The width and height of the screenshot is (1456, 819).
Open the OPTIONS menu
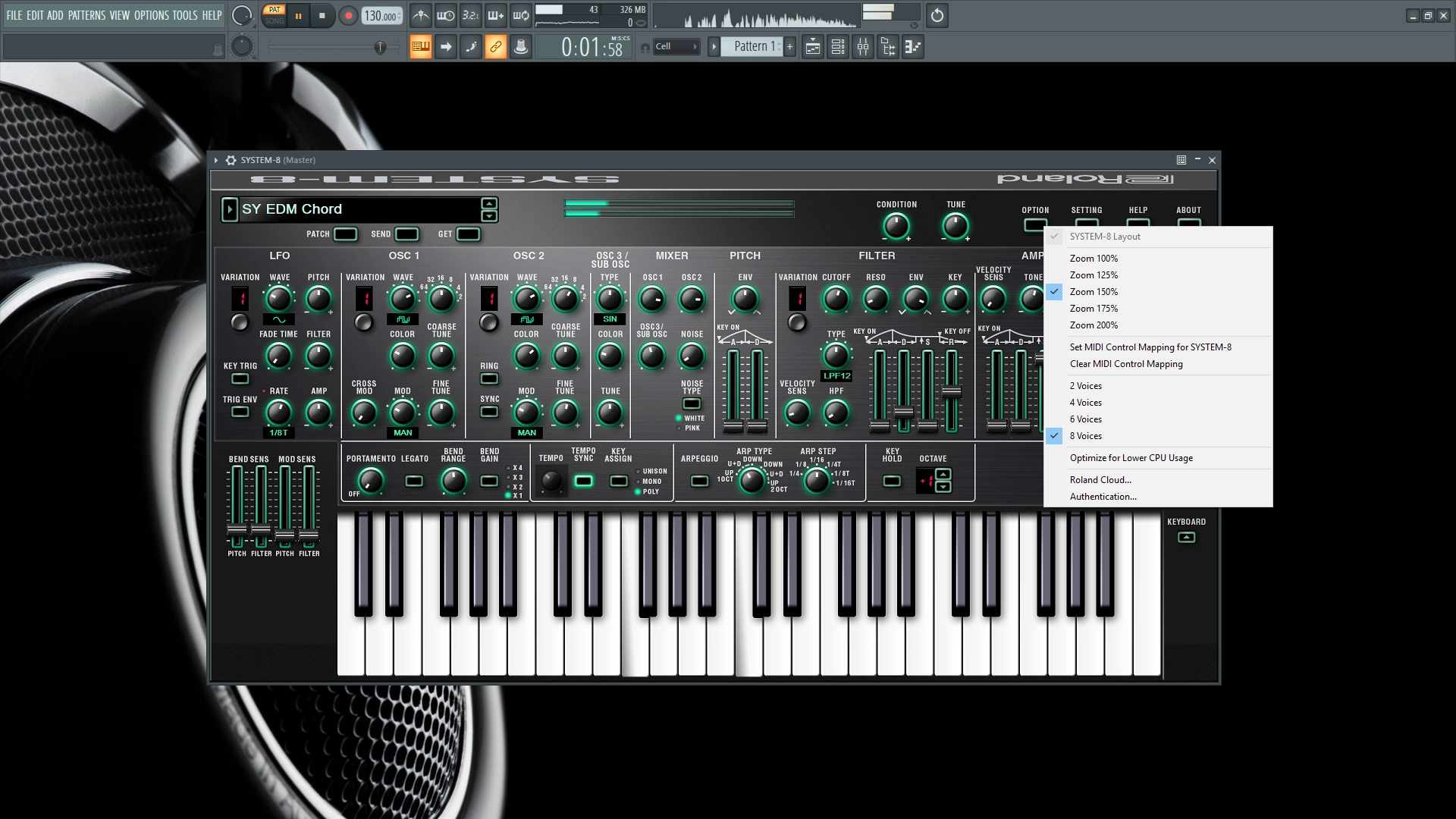151,15
